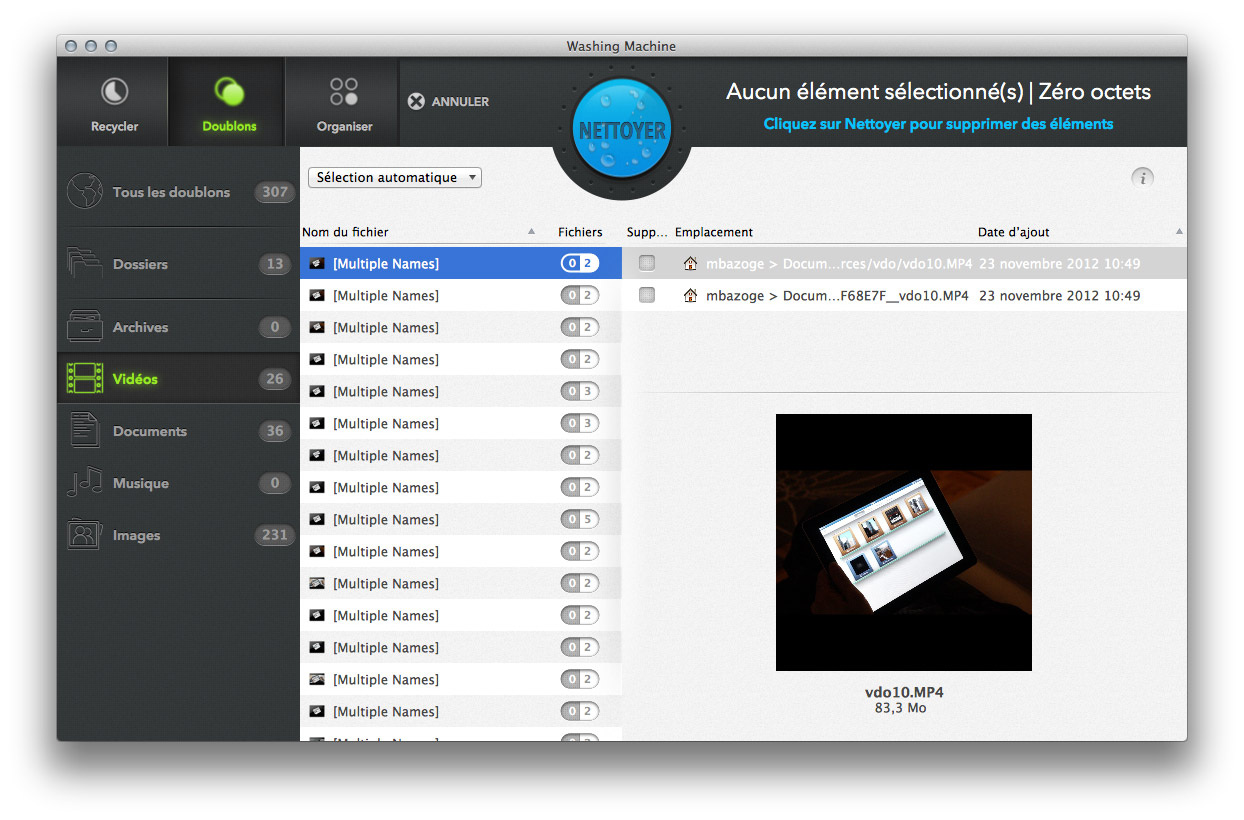Click the home icon beside rces/vdo/vdo10.MP4 path
The height and width of the screenshot is (820, 1244).
coord(690,264)
